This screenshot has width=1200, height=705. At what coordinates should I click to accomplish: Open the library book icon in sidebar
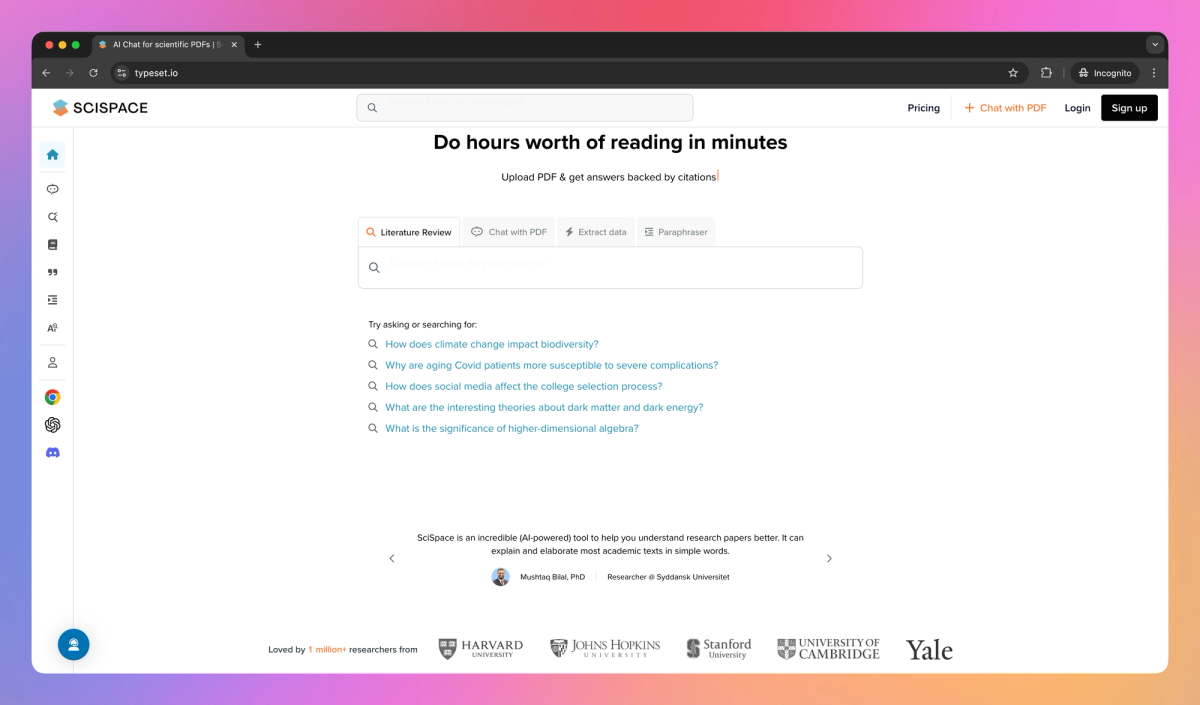pyautogui.click(x=53, y=244)
